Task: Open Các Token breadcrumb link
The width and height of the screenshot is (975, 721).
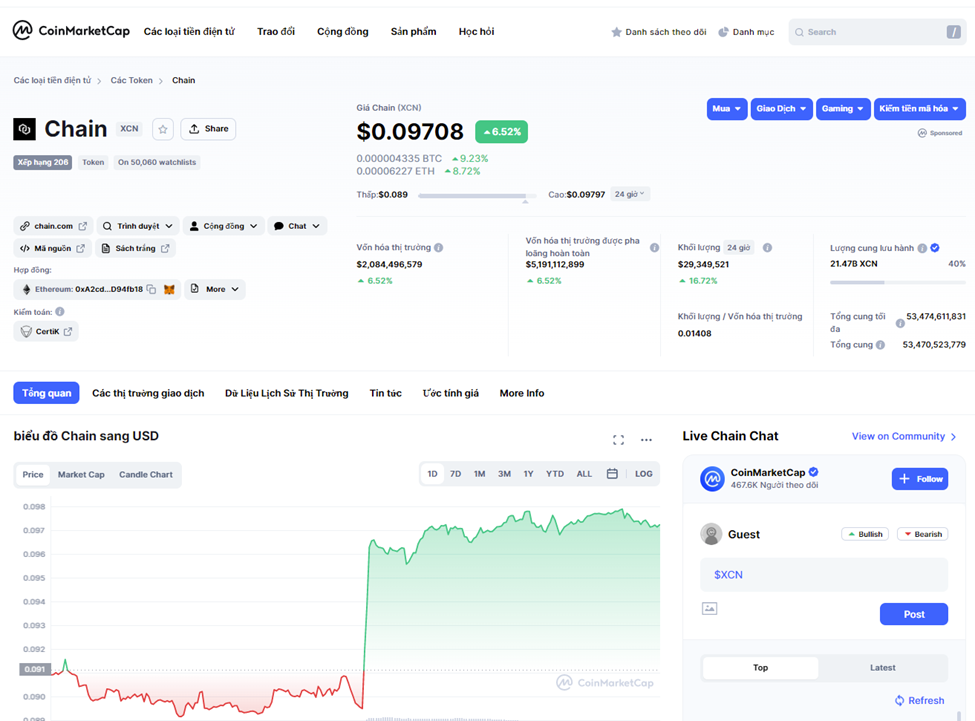Action: 131,80
